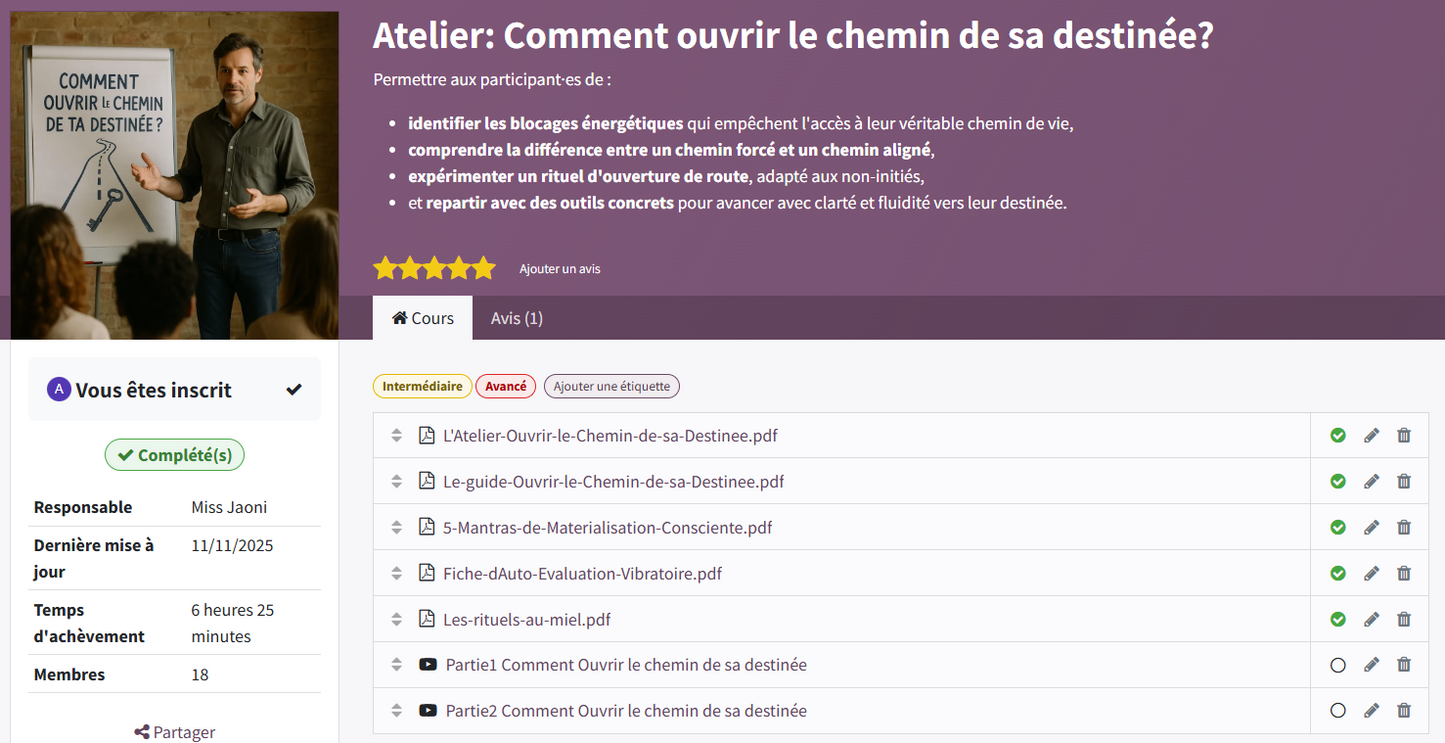Viewport: 1445px width, 743px height.
Task: Click Ajouter une étiquette
Action: pos(611,385)
